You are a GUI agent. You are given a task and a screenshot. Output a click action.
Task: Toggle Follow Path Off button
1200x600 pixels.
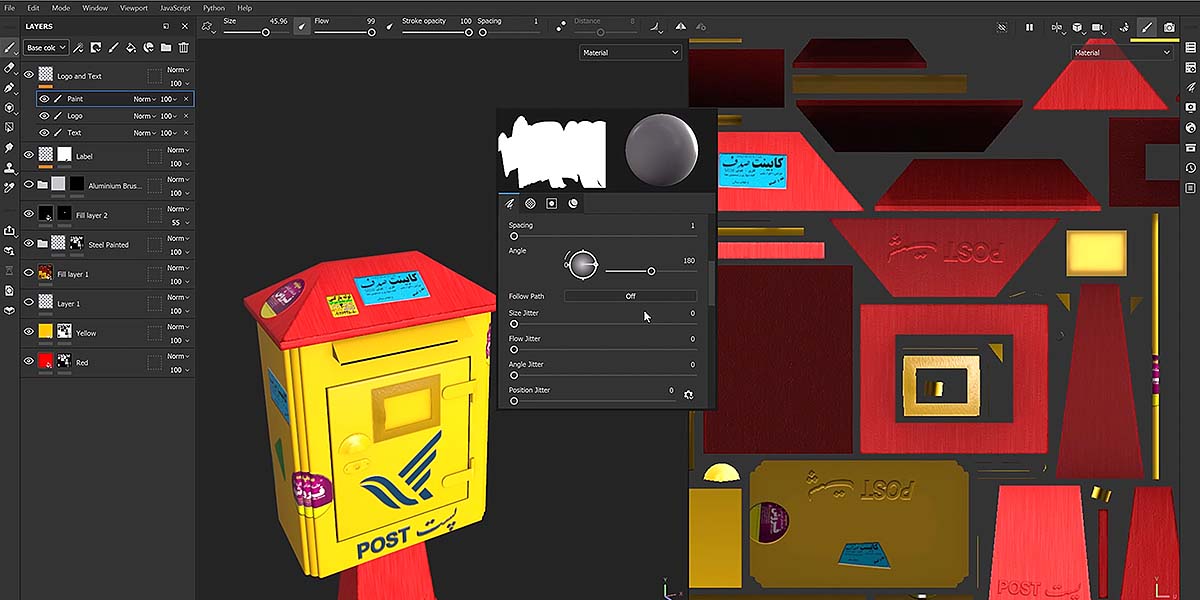[x=630, y=296]
